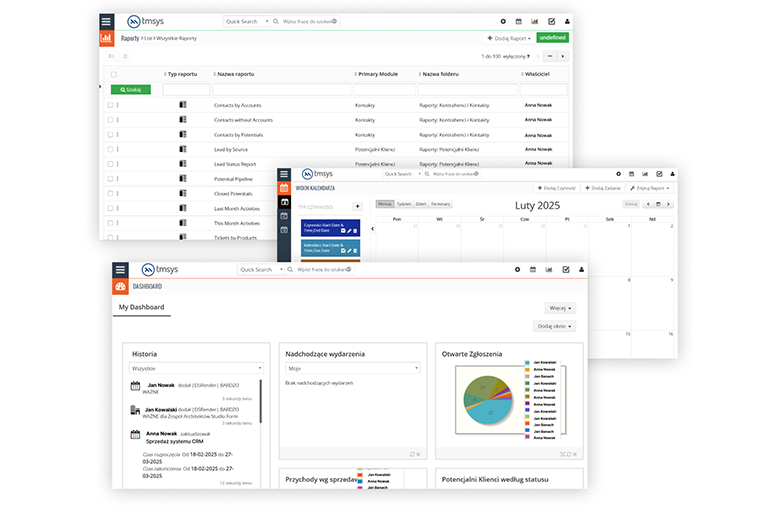The image size is (770, 508).
Task: Open the Dodaj okno dropdown
Action: [554, 326]
